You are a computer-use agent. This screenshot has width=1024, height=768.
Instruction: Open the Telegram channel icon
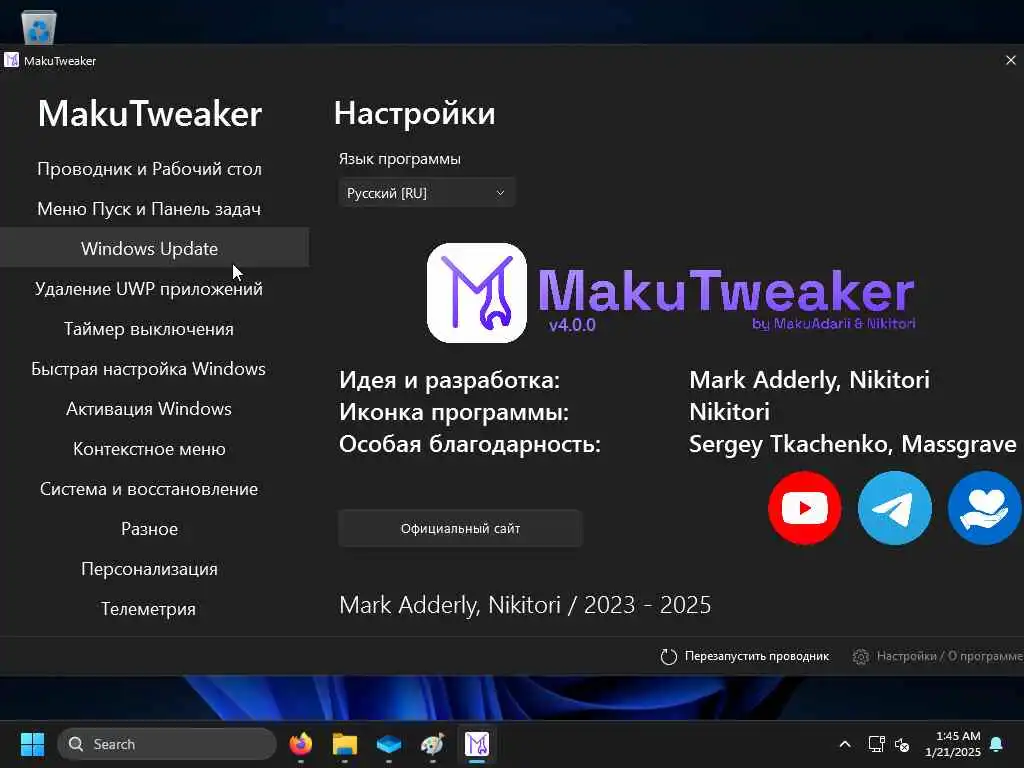[895, 508]
